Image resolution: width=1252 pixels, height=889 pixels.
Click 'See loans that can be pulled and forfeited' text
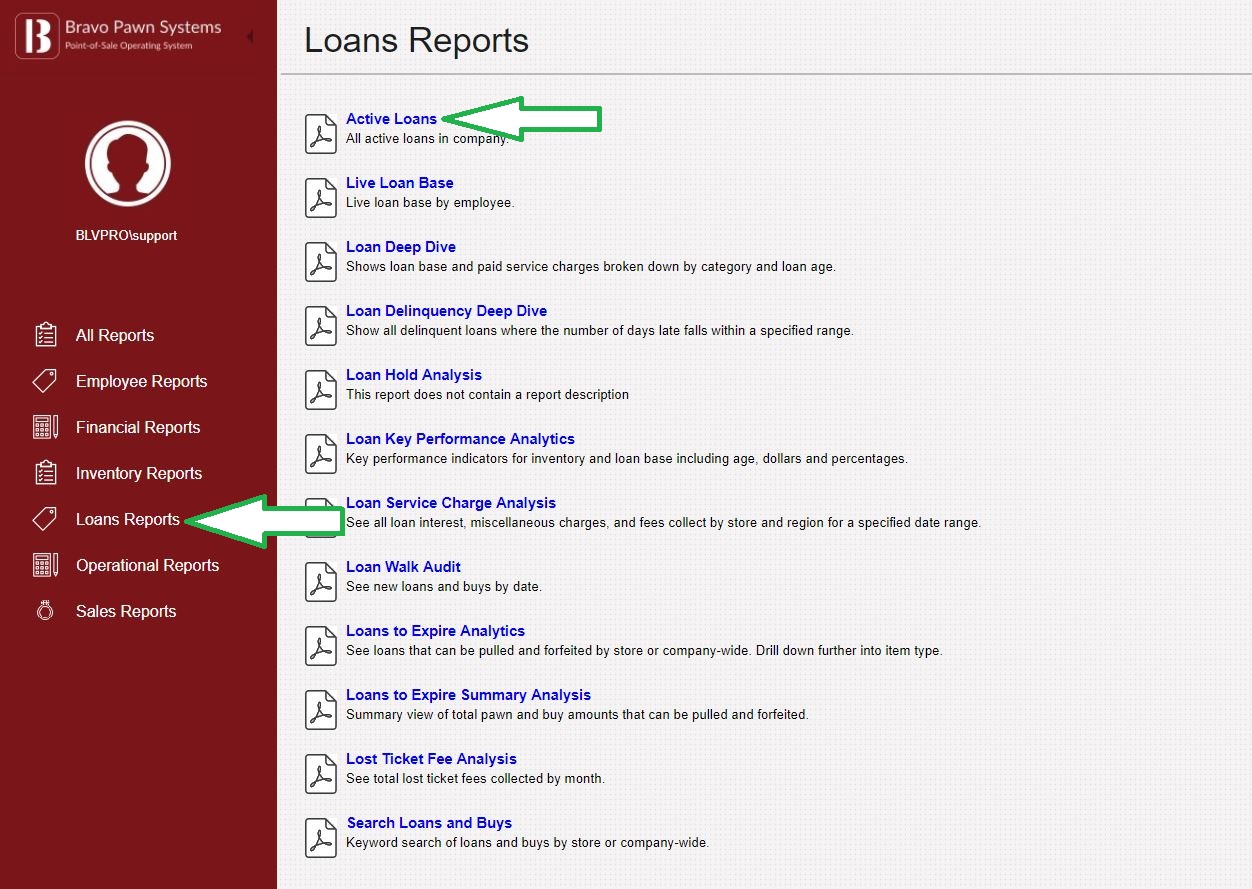(x=644, y=651)
